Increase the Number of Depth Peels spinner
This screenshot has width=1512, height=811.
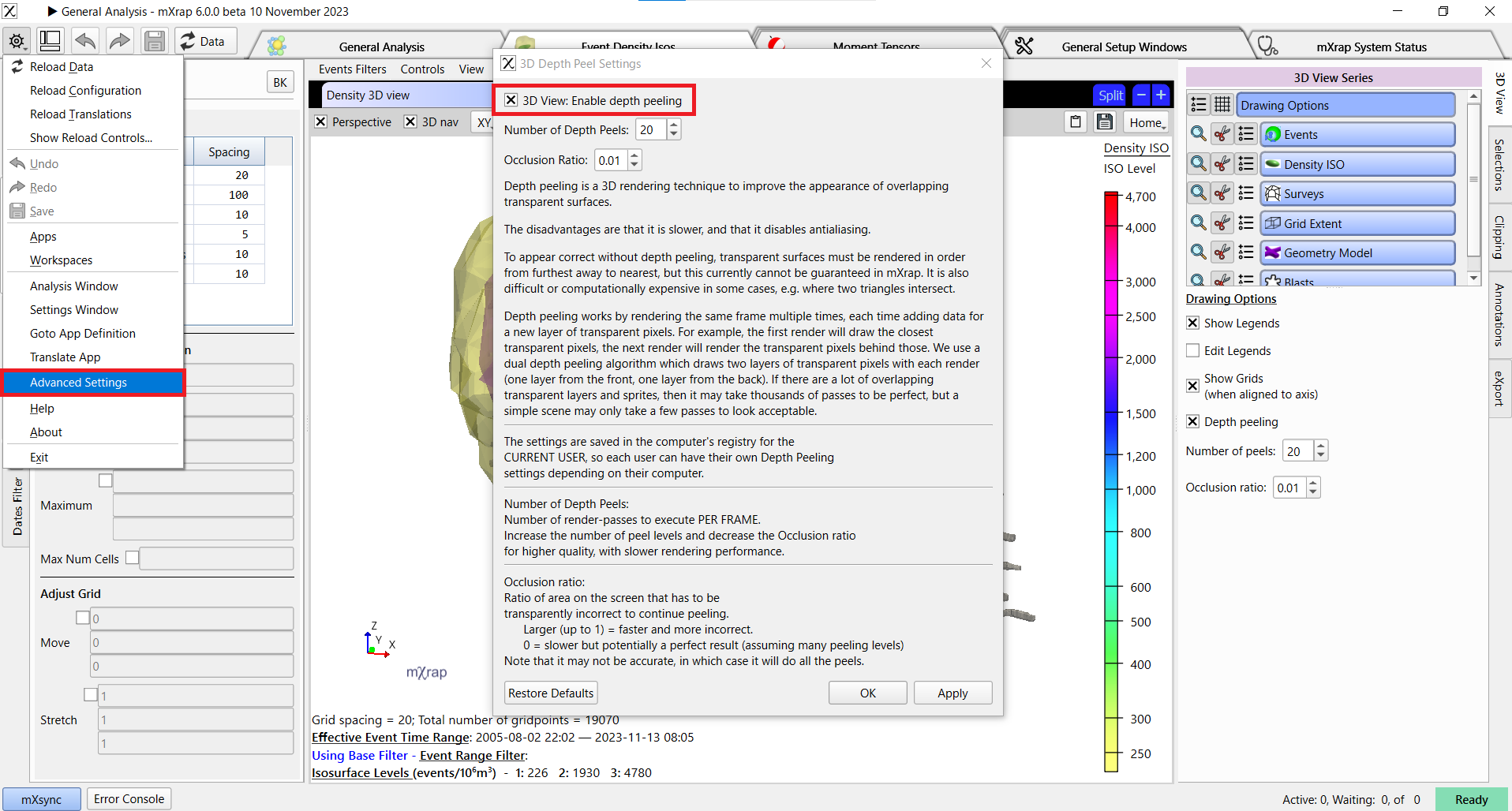pyautogui.click(x=673, y=125)
